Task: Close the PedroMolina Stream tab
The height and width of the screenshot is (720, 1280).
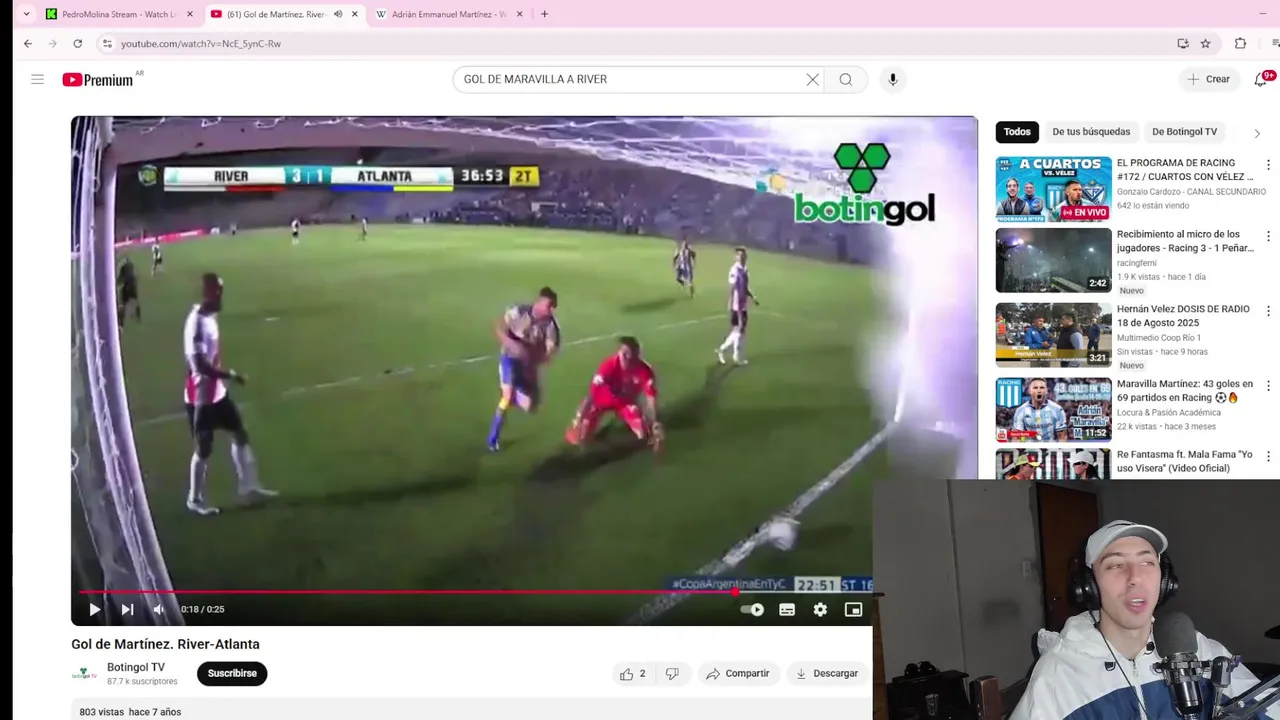Action: tap(190, 14)
